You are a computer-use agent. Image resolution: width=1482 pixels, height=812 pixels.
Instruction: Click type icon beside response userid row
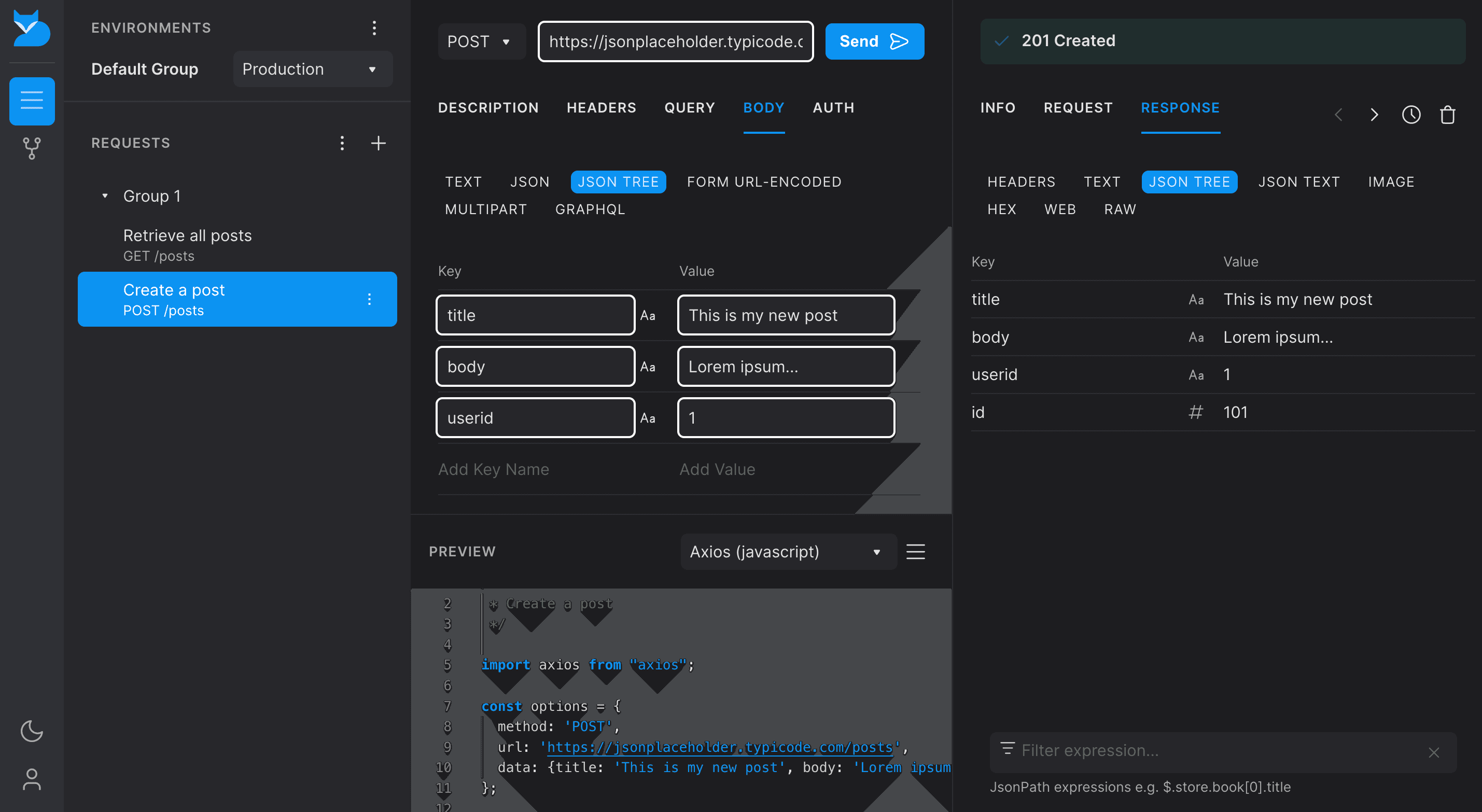point(1196,375)
